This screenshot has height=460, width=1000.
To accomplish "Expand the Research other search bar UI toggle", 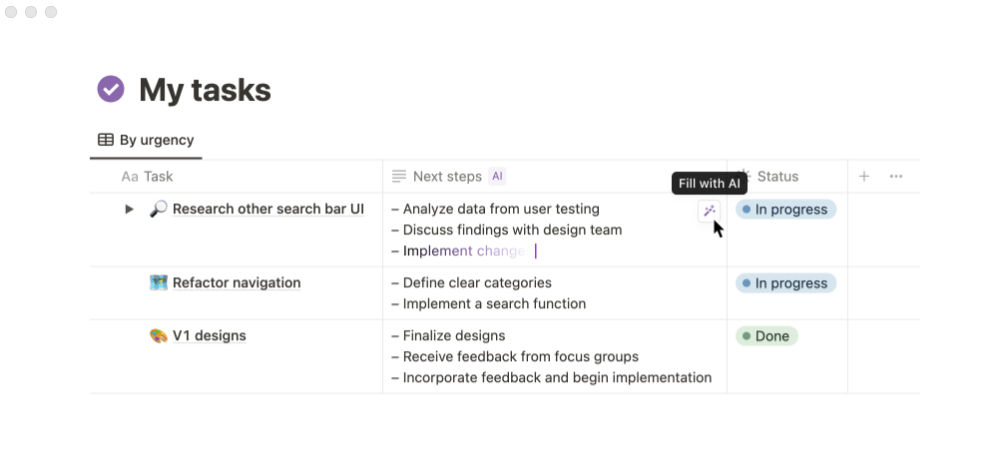I will point(129,209).
